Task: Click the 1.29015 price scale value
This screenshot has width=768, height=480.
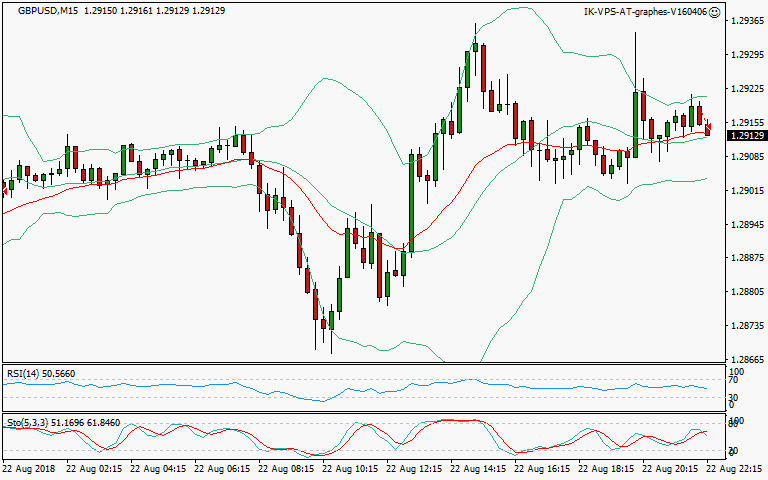Action: 747,191
